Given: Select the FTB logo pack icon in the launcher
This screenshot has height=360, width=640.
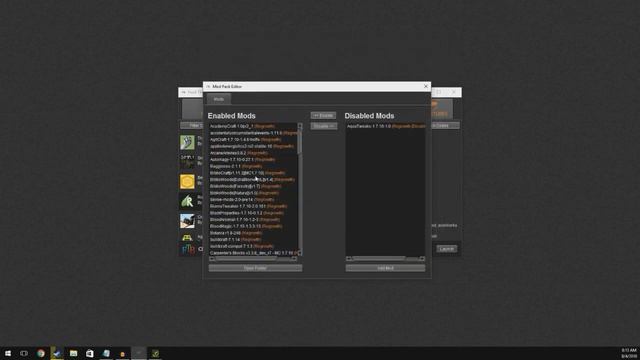Looking at the screenshot, I should [188, 249].
